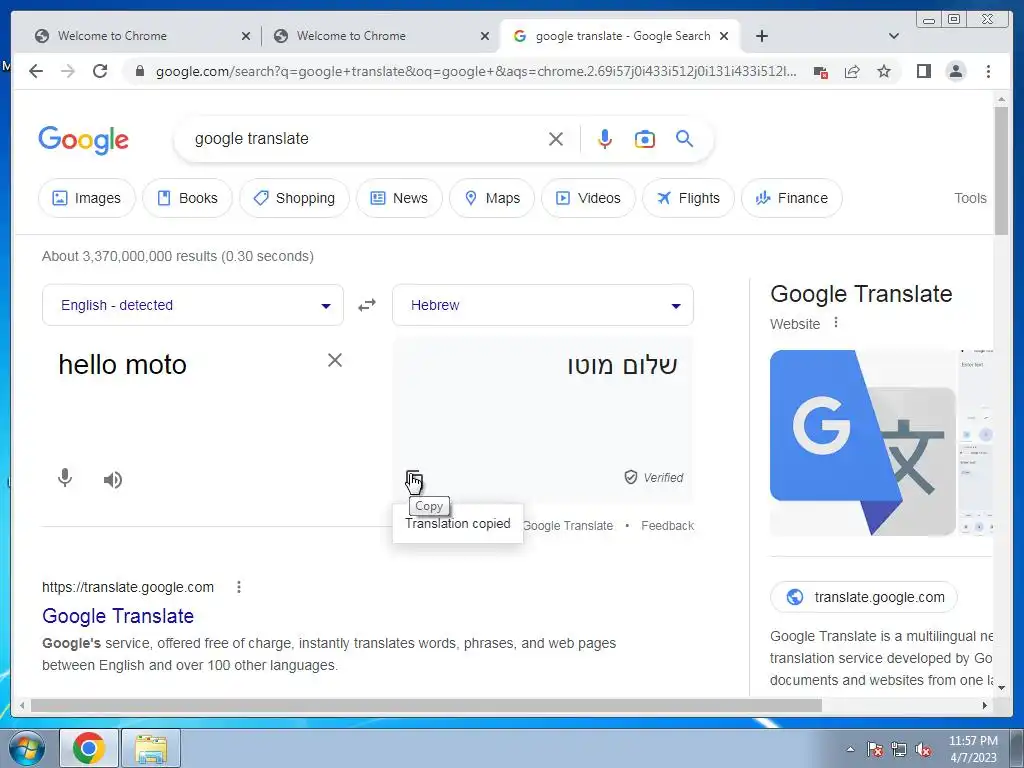This screenshot has height=768, width=1024.
Task: Close the second Welcome to Chrome tab
Action: tap(485, 36)
